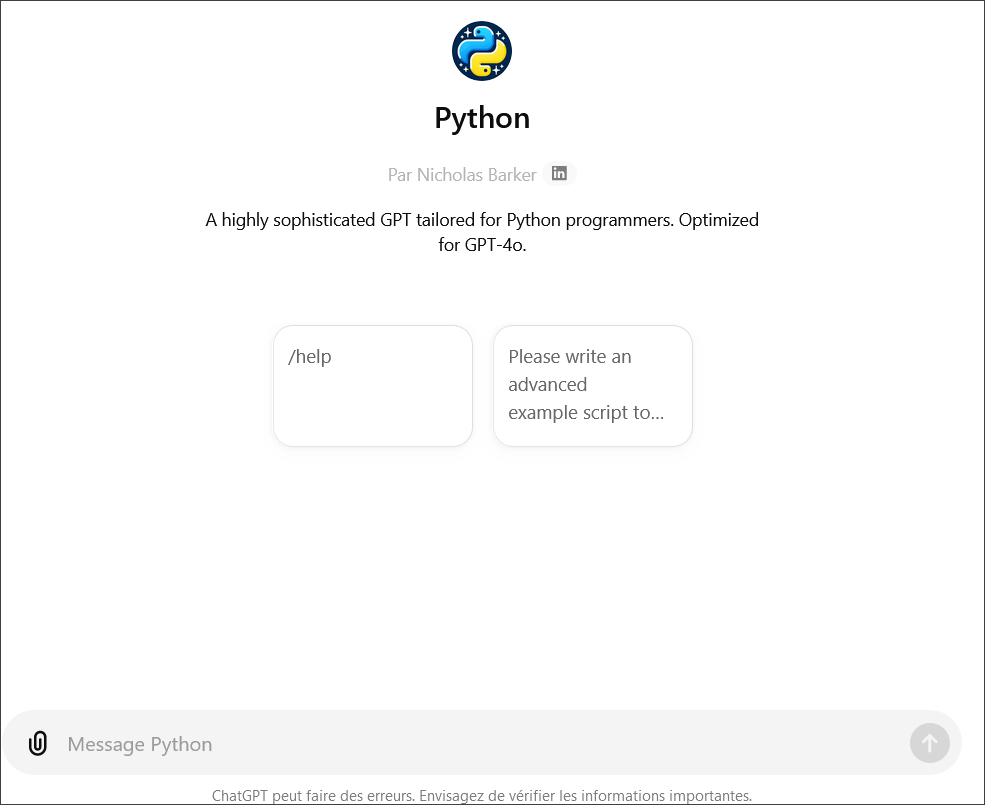
Task: Click the GPT description paragraph
Action: pyautogui.click(x=481, y=233)
